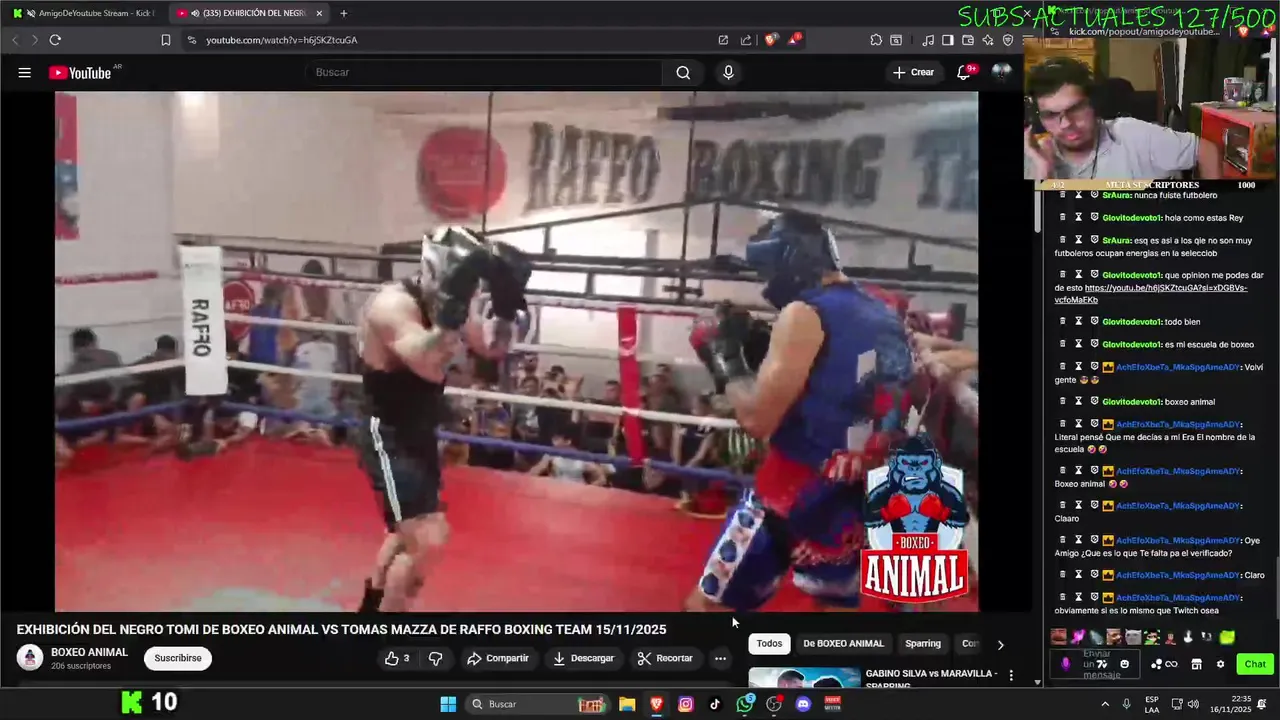Open a new browser tab
Image resolution: width=1280 pixels, height=720 pixels.
point(344,13)
